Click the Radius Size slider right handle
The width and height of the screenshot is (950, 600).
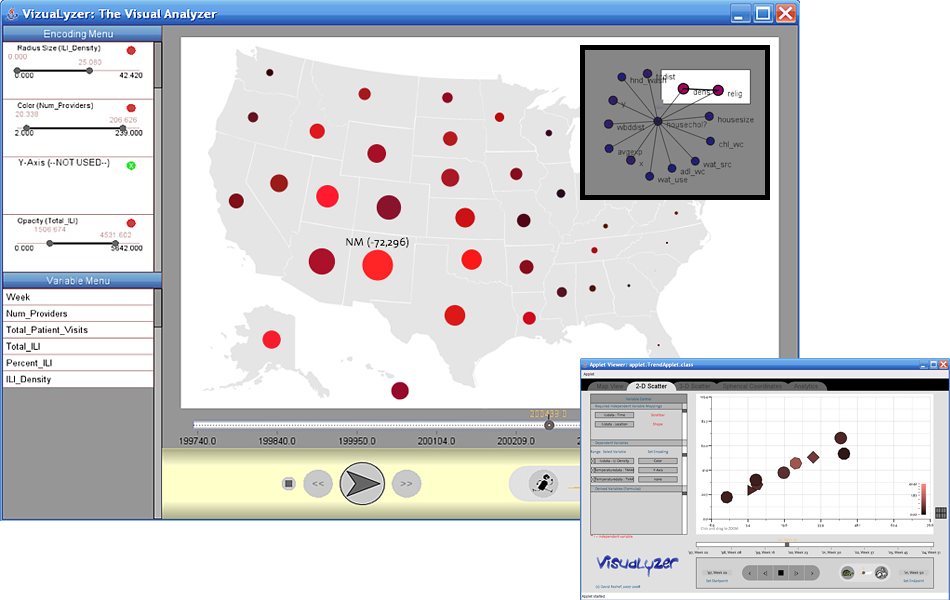(90, 70)
